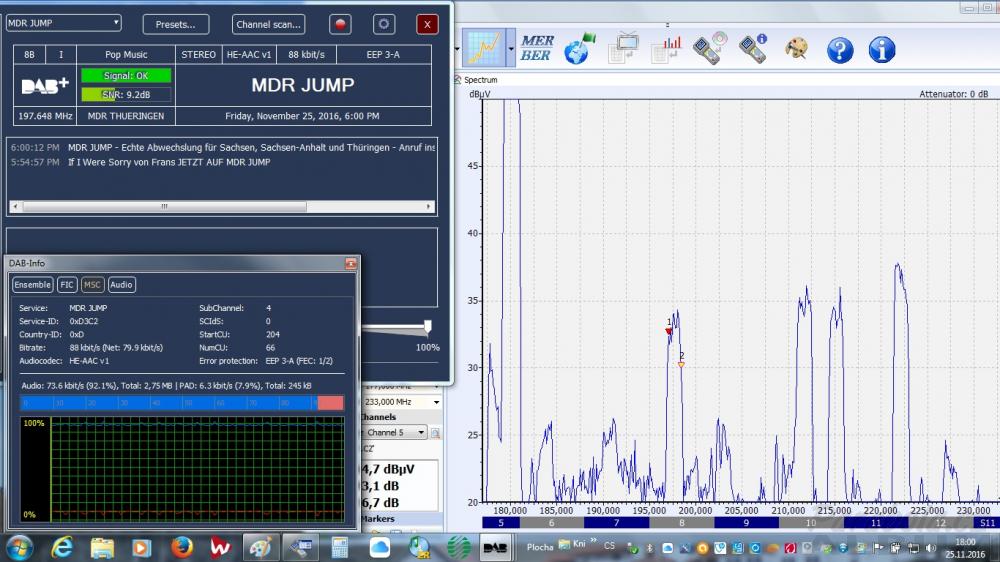Viewport: 1000px width, 562px height.
Task: Click the 88 kbit/s bitrate cell
Action: coord(306,55)
